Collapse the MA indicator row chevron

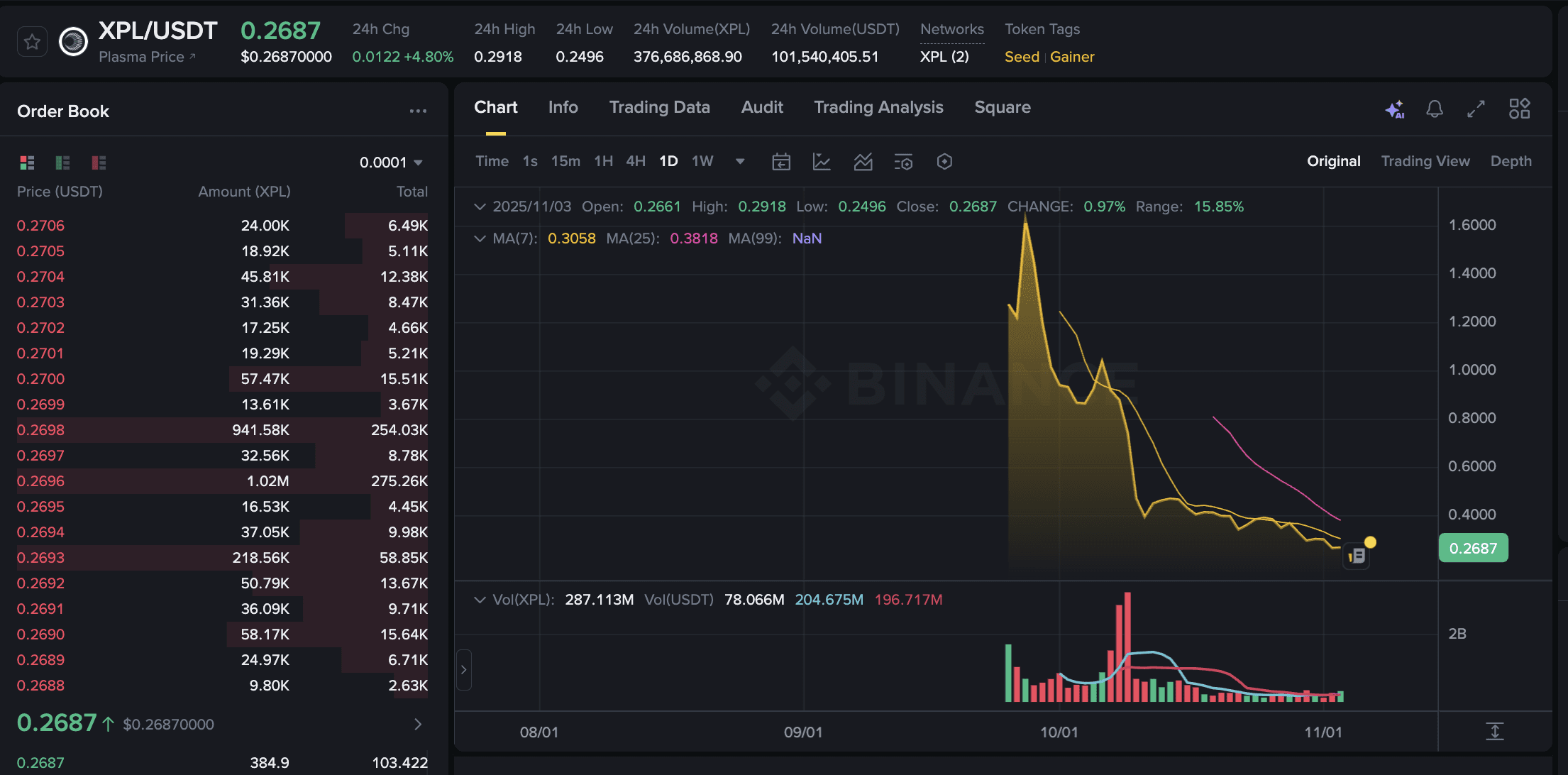[480, 238]
